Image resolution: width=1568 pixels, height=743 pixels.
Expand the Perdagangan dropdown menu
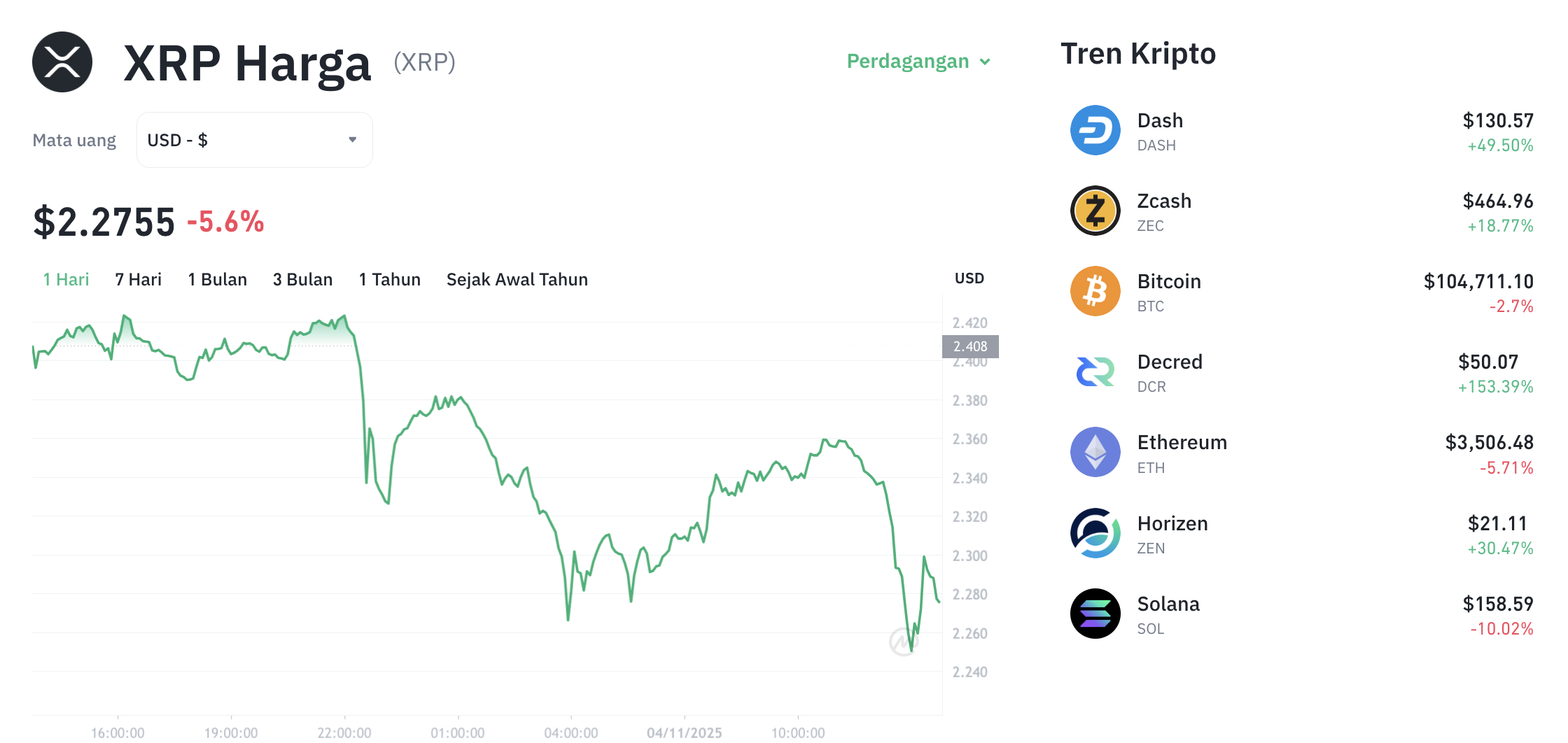coord(908,62)
